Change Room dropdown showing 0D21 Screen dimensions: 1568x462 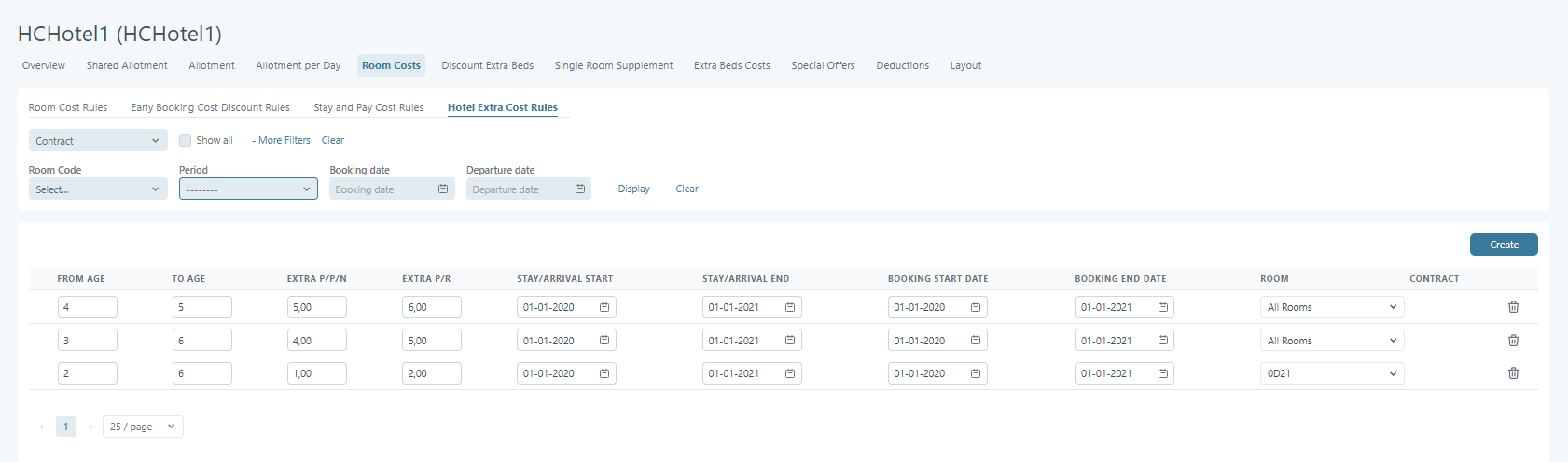pos(1331,373)
